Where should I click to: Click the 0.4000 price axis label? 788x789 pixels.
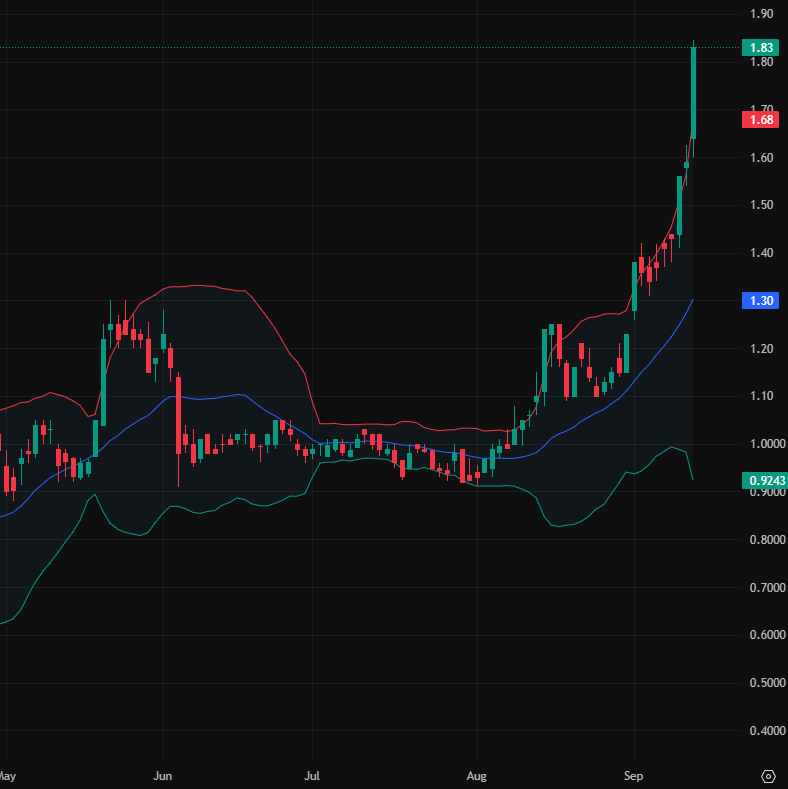[767, 730]
